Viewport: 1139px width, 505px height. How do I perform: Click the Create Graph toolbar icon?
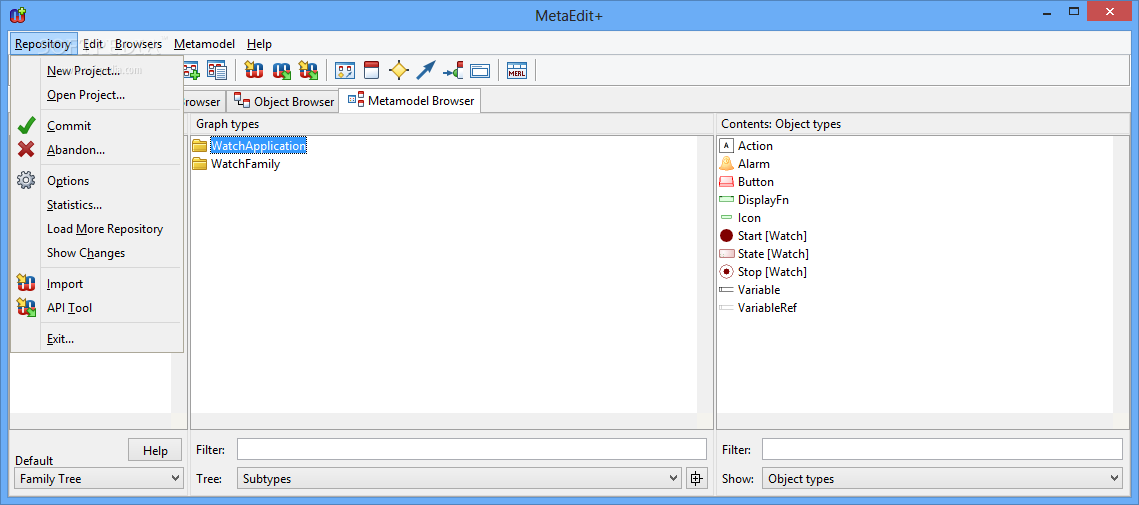[191, 70]
